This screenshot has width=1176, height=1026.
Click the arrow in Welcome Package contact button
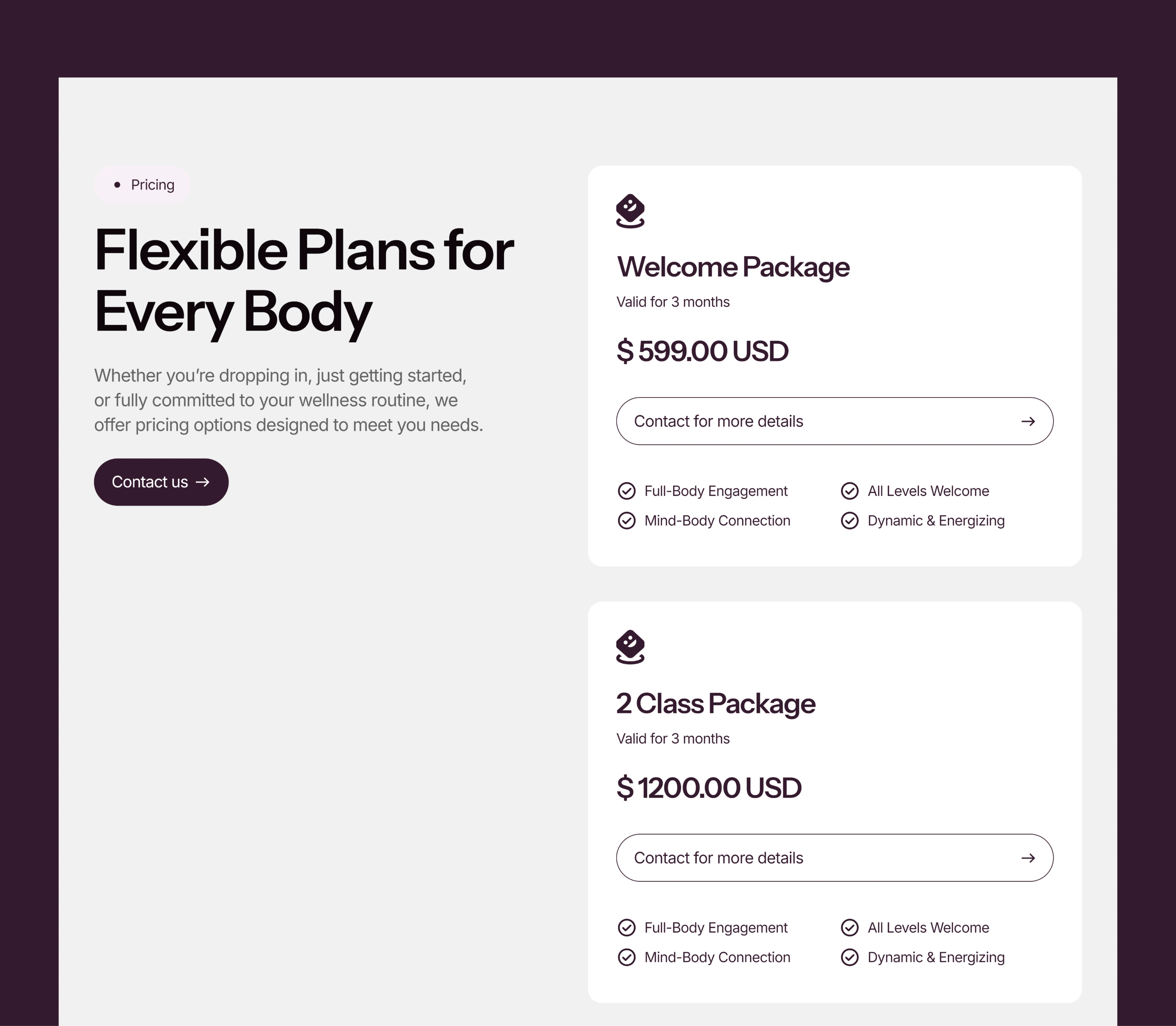1028,421
